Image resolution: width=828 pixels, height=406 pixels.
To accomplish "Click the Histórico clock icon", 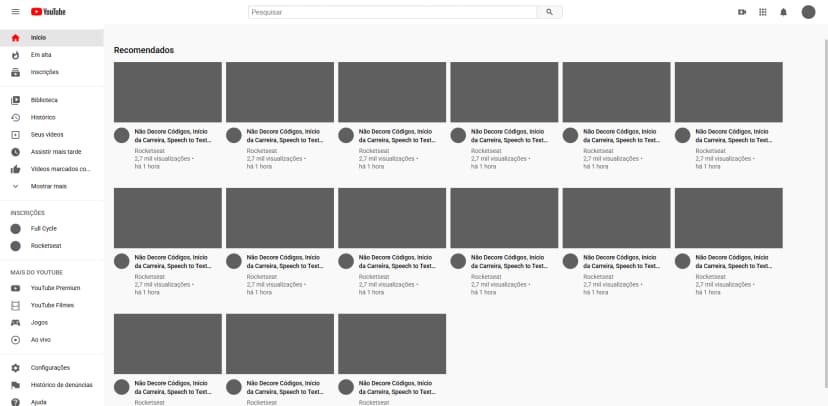I will click(15, 118).
